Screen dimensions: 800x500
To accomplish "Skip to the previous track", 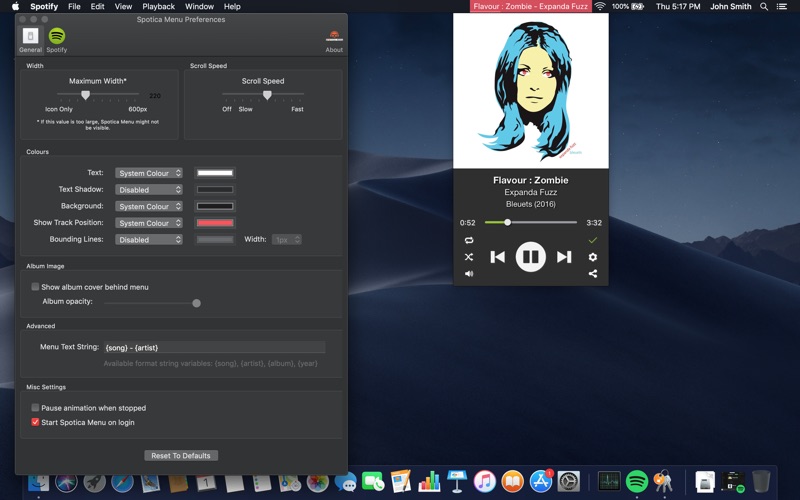I will pos(497,257).
